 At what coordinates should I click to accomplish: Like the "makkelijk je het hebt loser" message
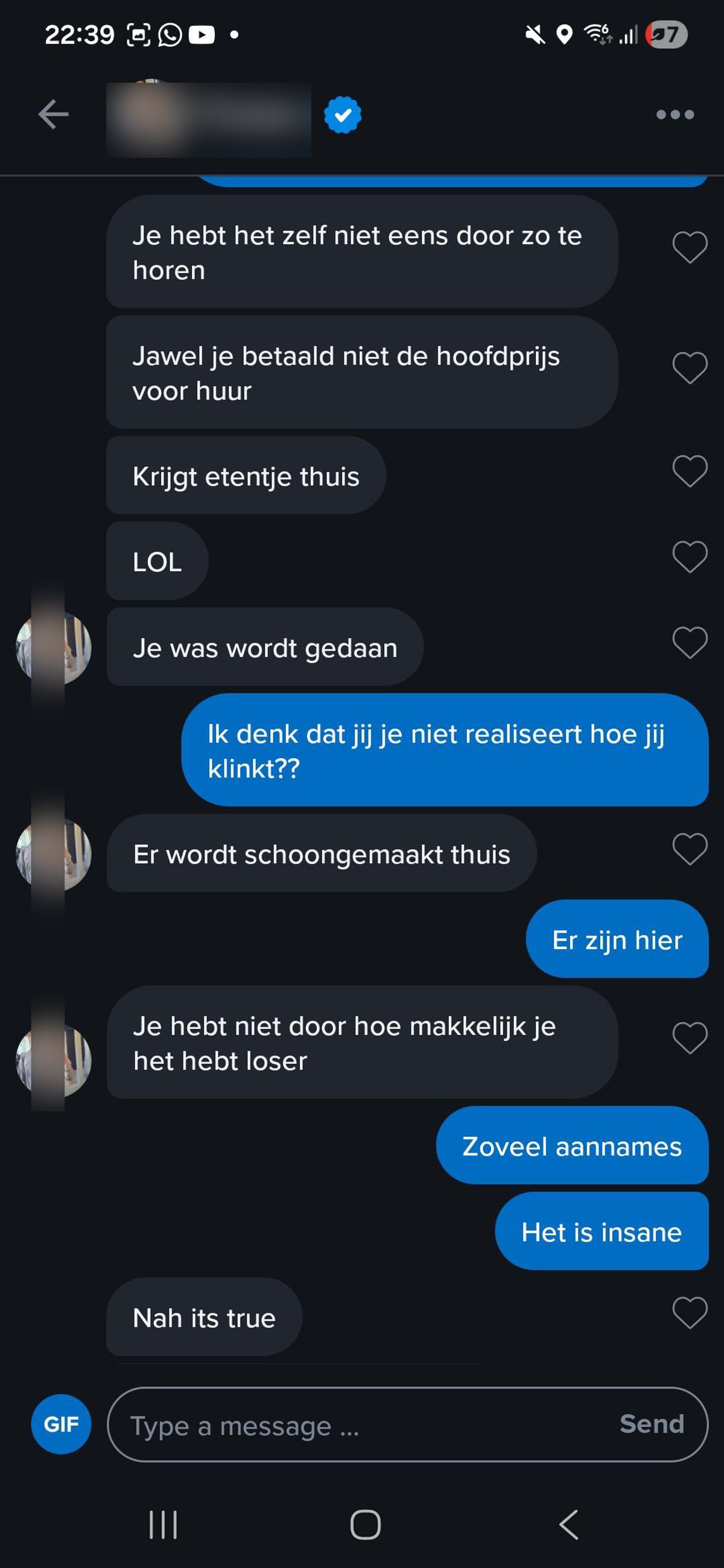(x=690, y=1038)
